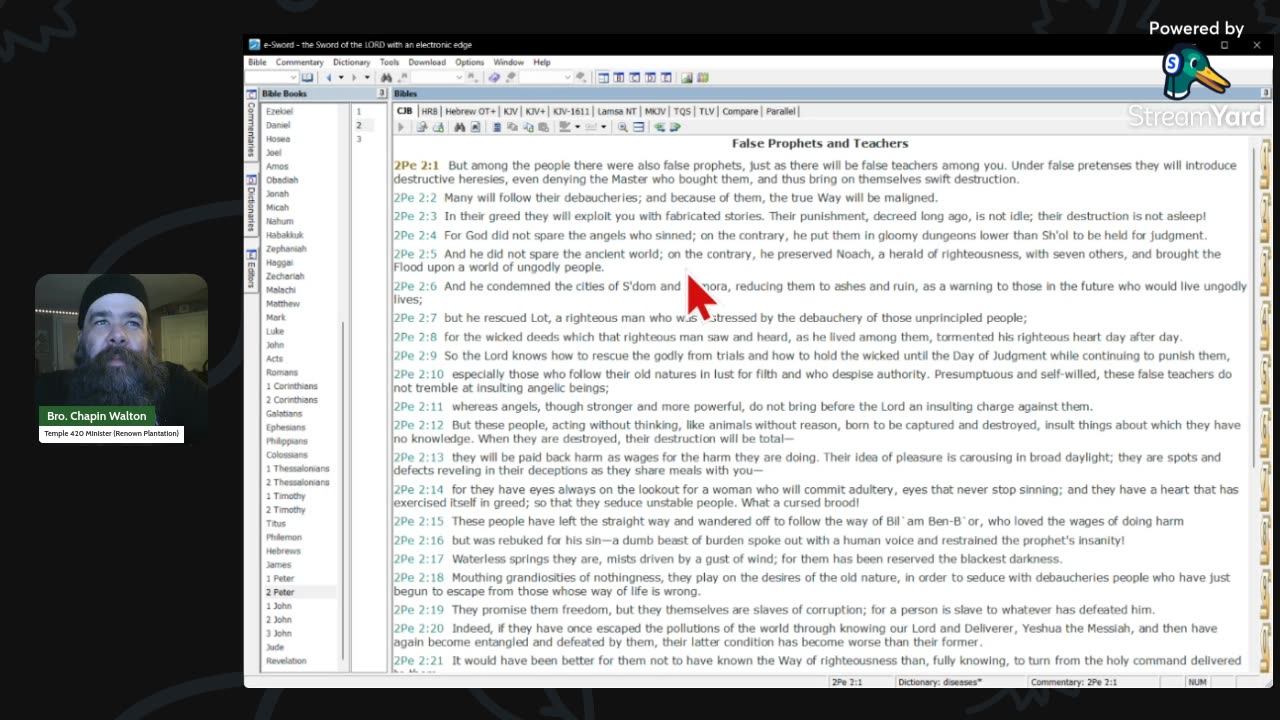Select the layout icon marked D

tap(650, 77)
